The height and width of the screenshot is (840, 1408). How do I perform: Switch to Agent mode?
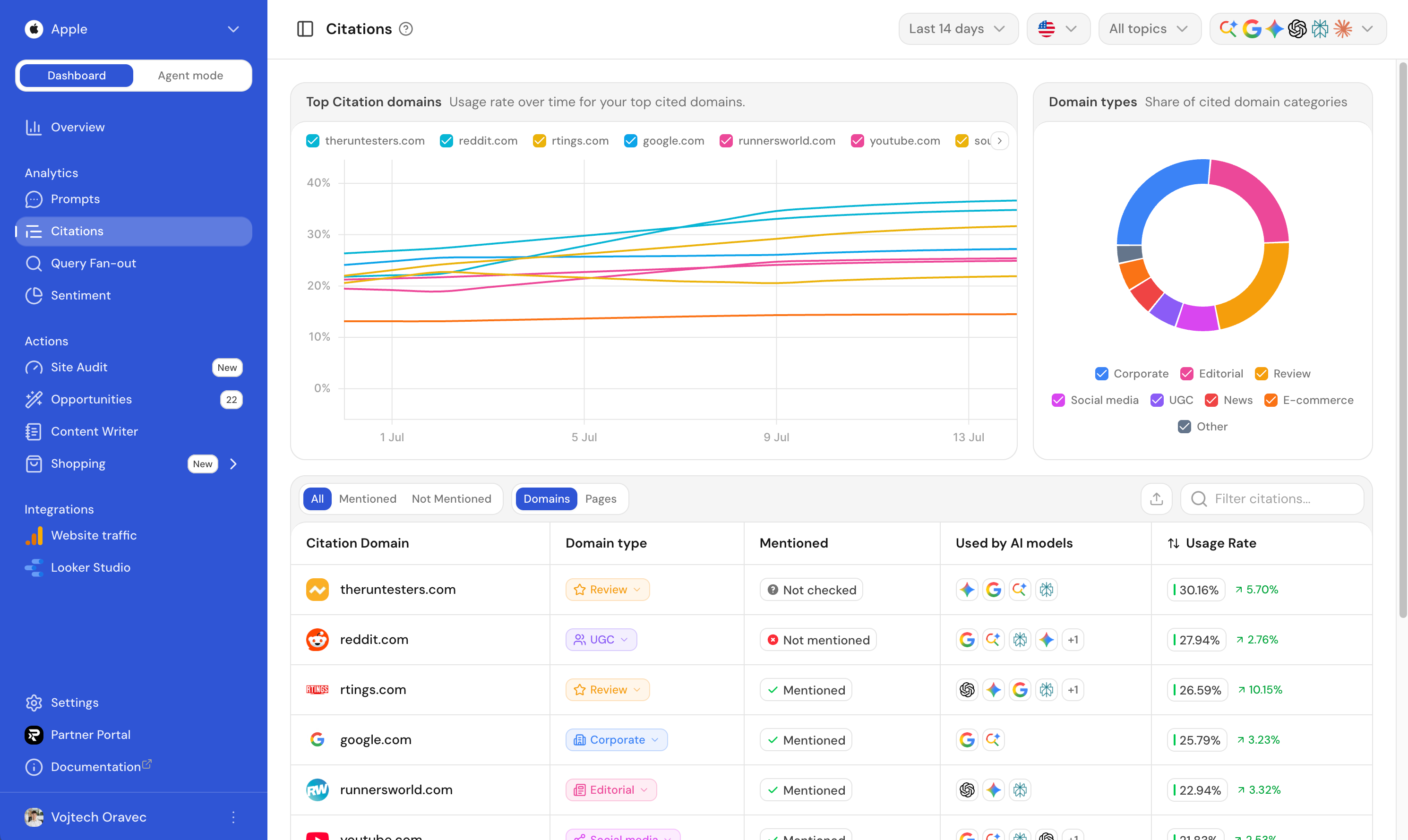pos(190,75)
